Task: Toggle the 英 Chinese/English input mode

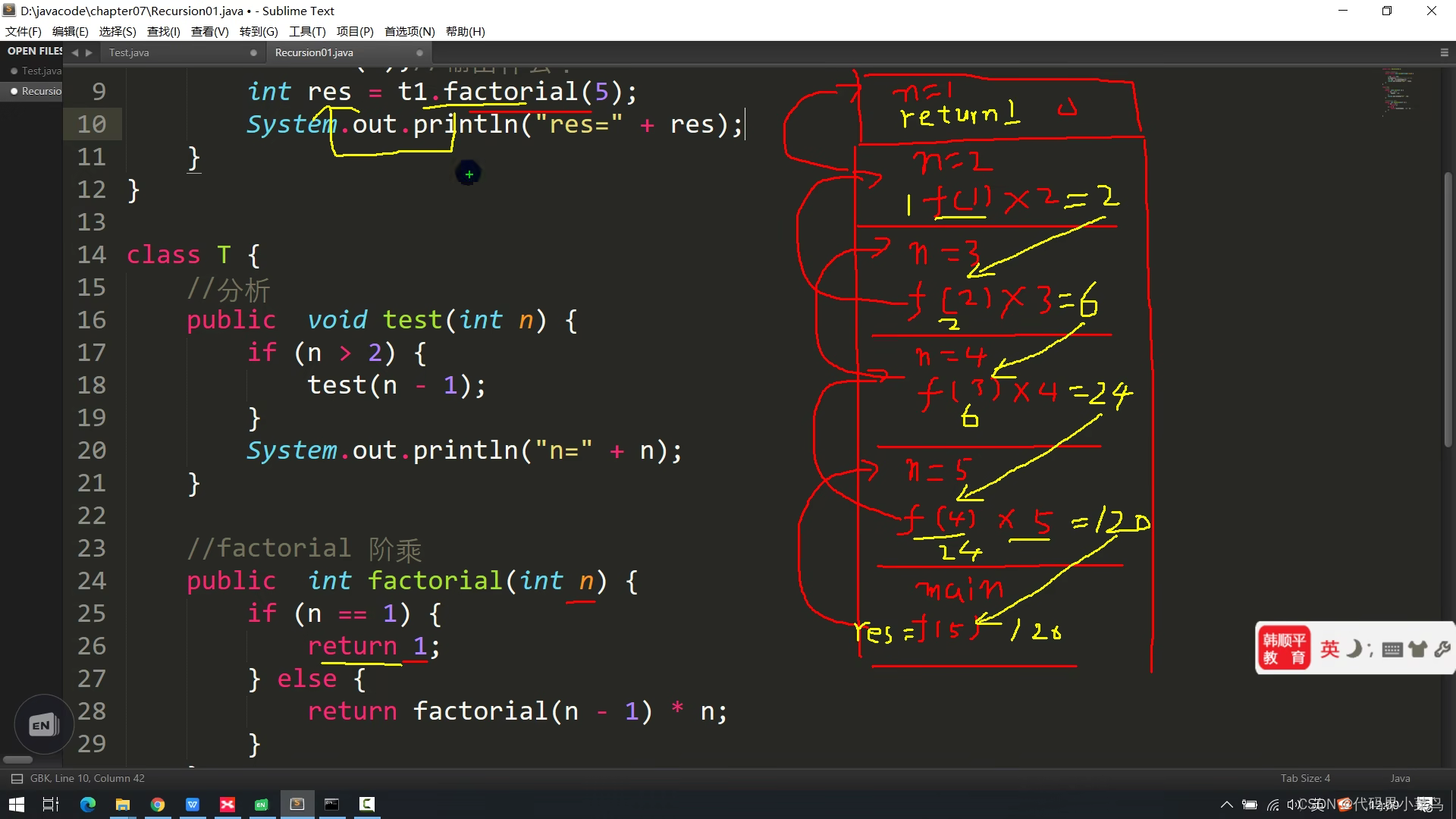Action: 1329,649
